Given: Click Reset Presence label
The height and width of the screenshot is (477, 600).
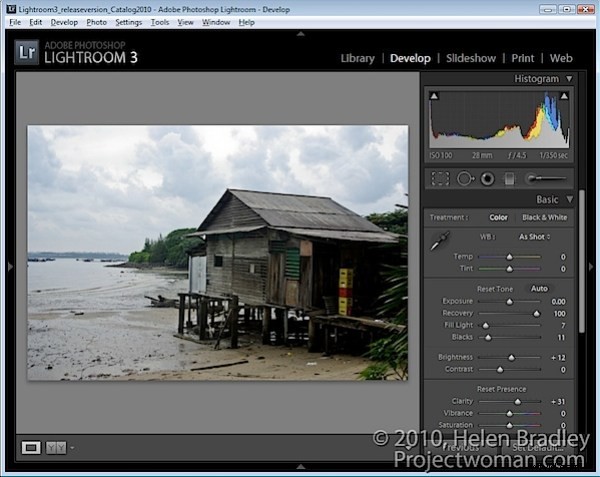Looking at the screenshot, I should (x=501, y=389).
